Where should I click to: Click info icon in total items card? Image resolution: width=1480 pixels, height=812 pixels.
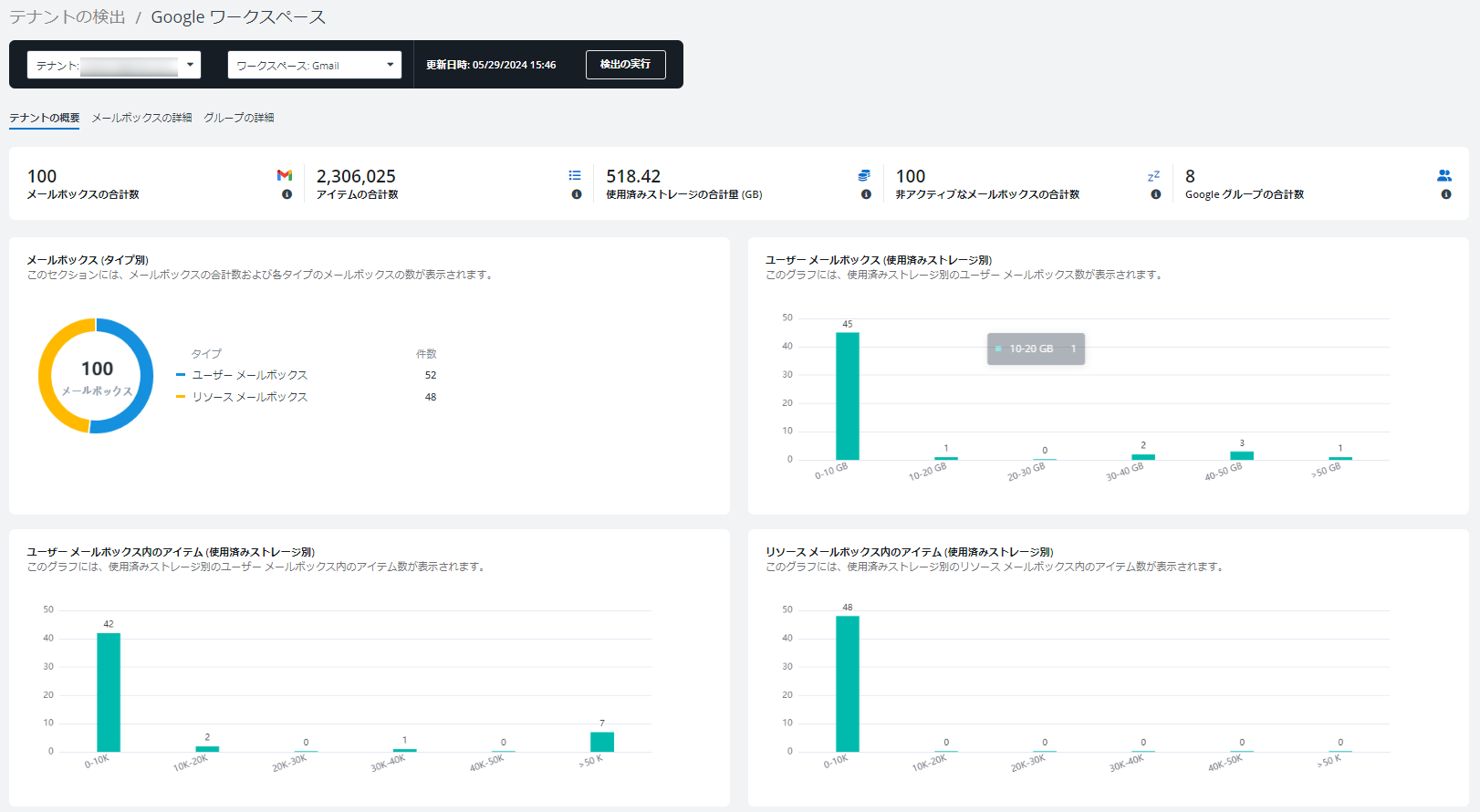click(x=577, y=194)
